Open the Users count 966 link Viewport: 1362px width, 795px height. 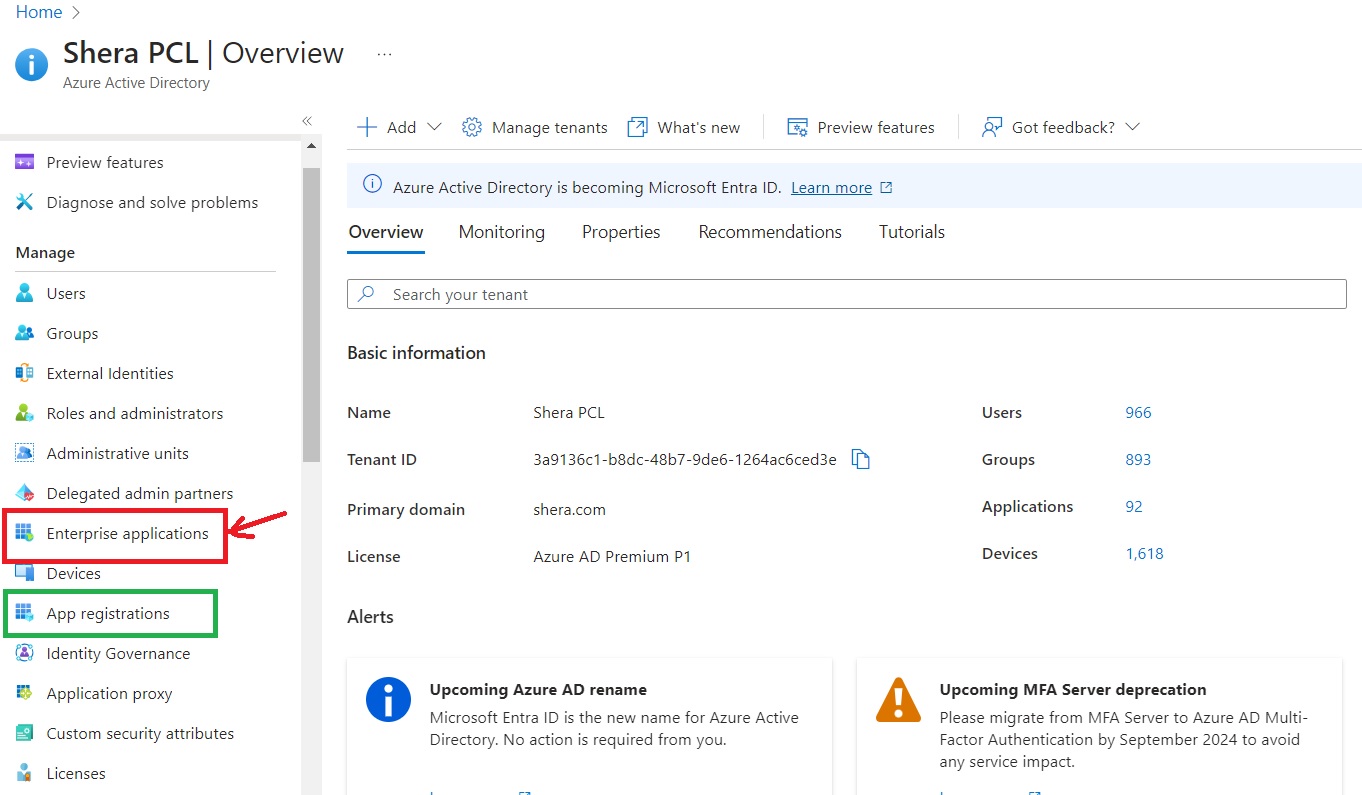coord(1138,412)
